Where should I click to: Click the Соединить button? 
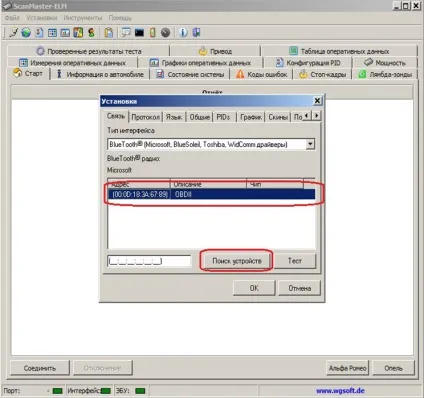[x=40, y=368]
